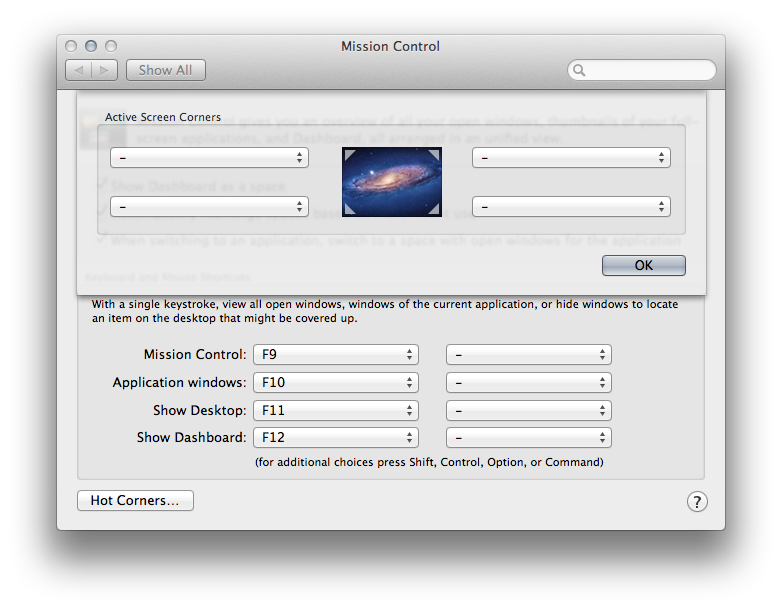The image size is (782, 609).
Task: Click the Mission Control window title
Action: pyautogui.click(x=391, y=46)
